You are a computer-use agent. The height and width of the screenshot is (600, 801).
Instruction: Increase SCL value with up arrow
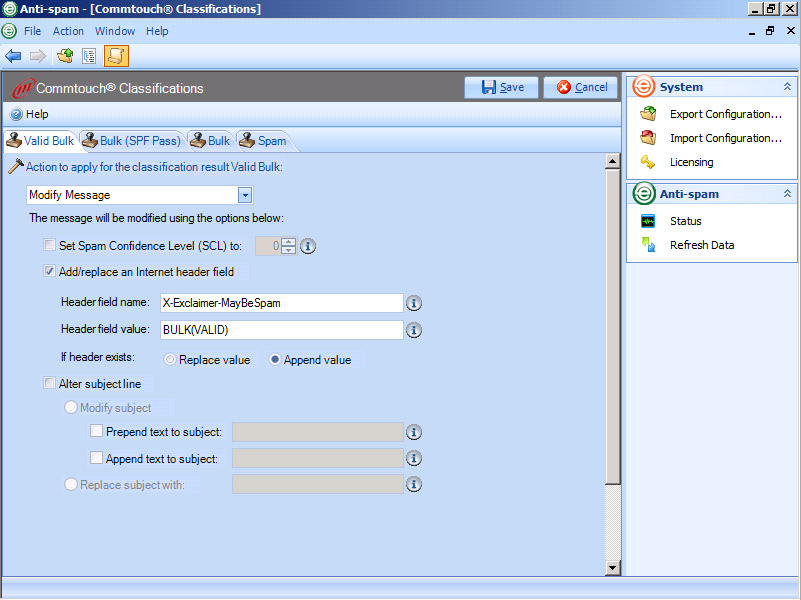click(x=289, y=242)
